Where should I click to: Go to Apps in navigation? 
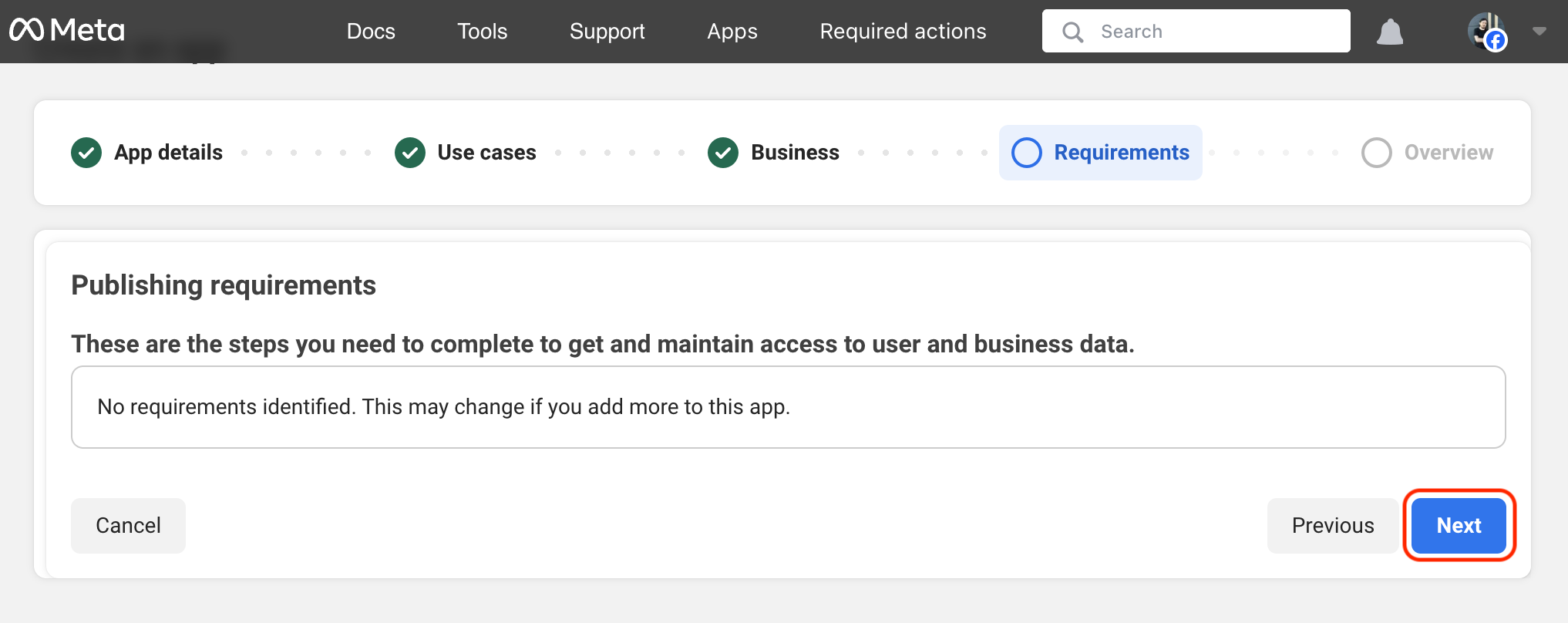[732, 32]
